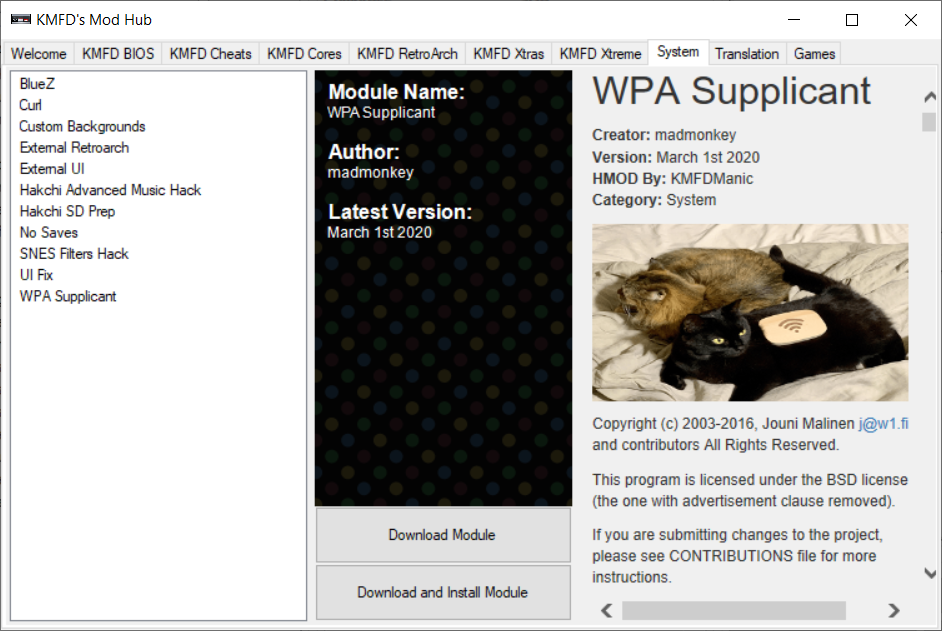This screenshot has width=942, height=631.
Task: Select the System tab
Action: click(x=678, y=52)
